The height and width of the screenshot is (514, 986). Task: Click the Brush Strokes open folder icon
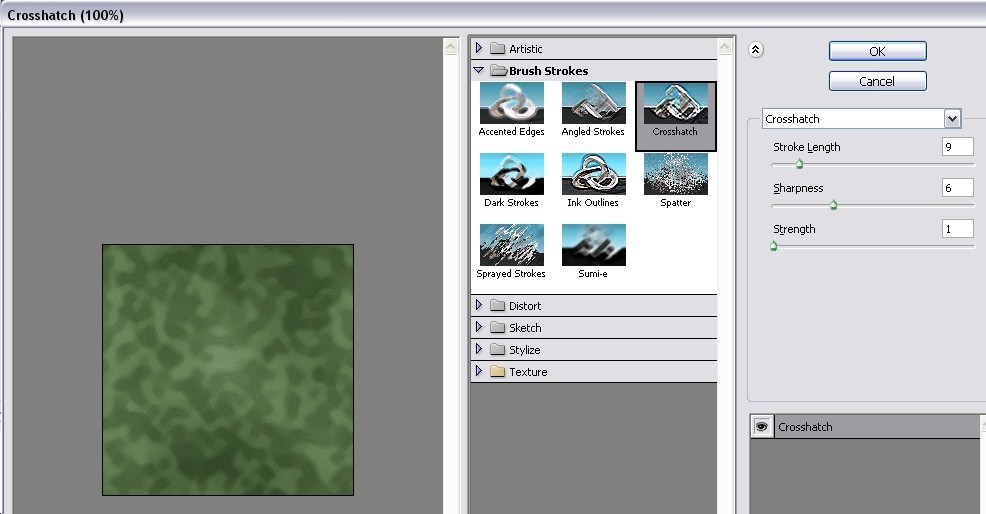[x=499, y=70]
